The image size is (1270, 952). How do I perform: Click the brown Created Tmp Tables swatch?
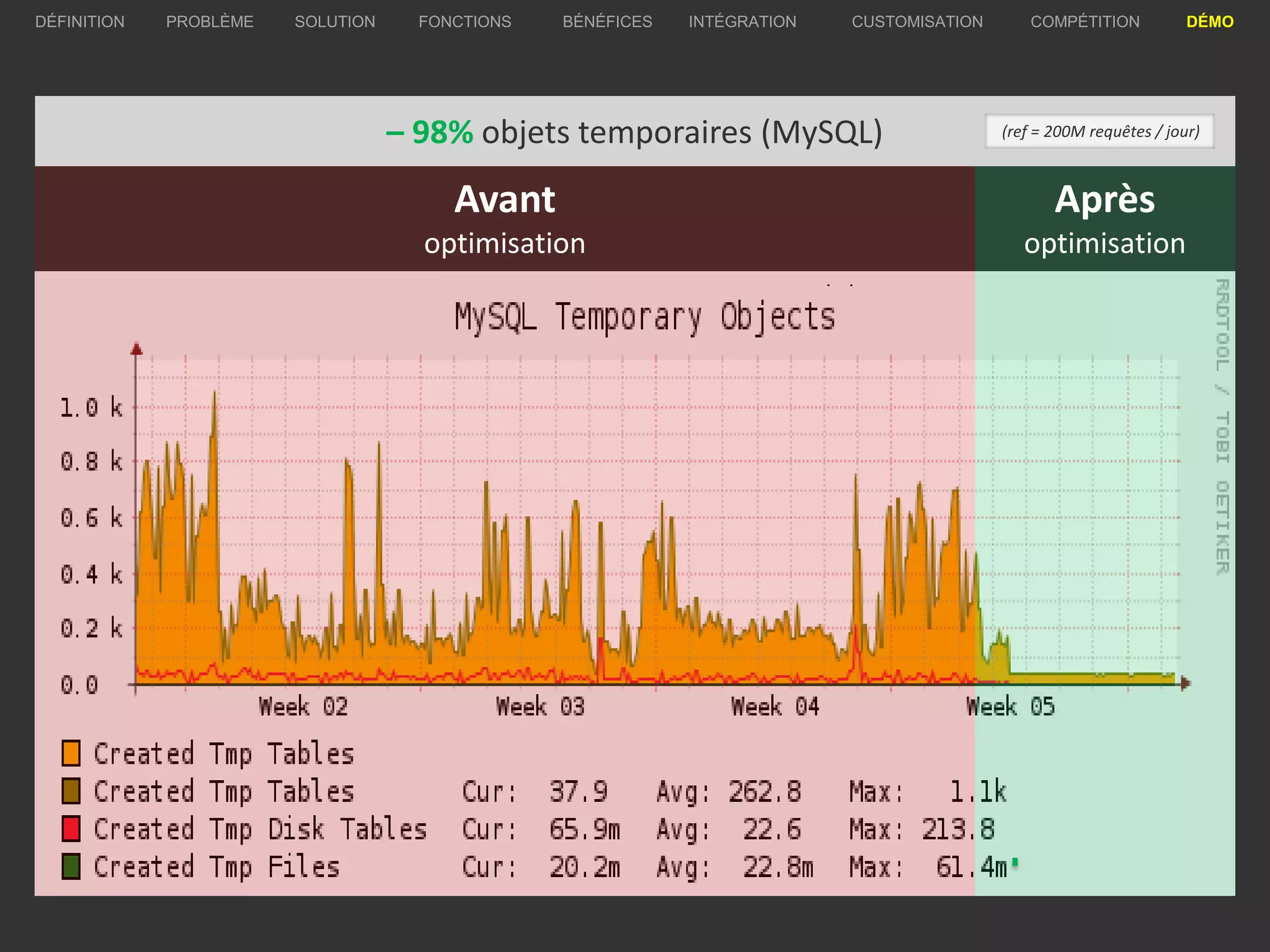click(71, 791)
